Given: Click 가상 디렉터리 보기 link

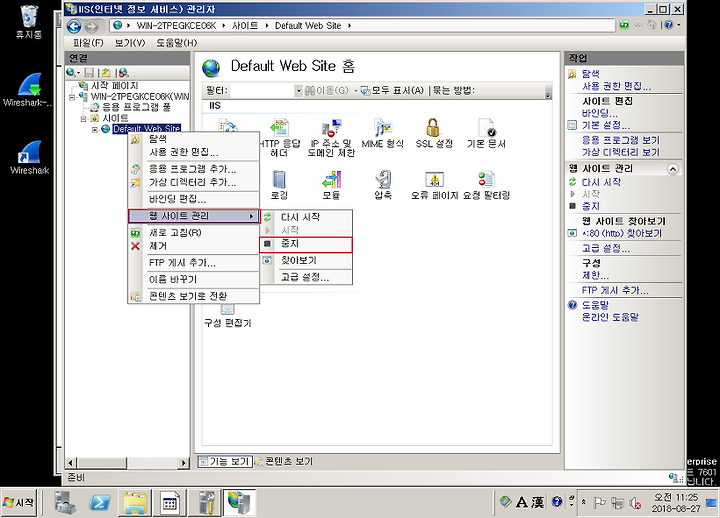Looking at the screenshot, I should click(620, 152).
